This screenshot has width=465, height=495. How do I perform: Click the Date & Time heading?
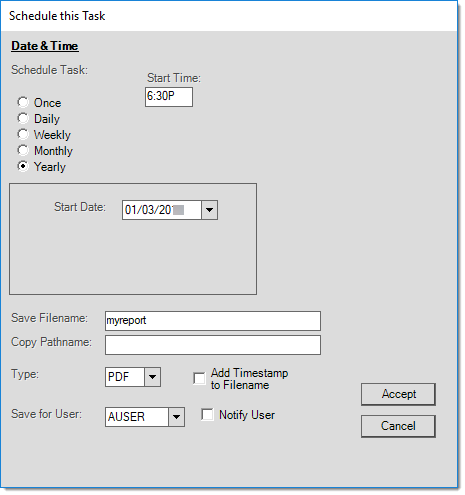coord(45,46)
